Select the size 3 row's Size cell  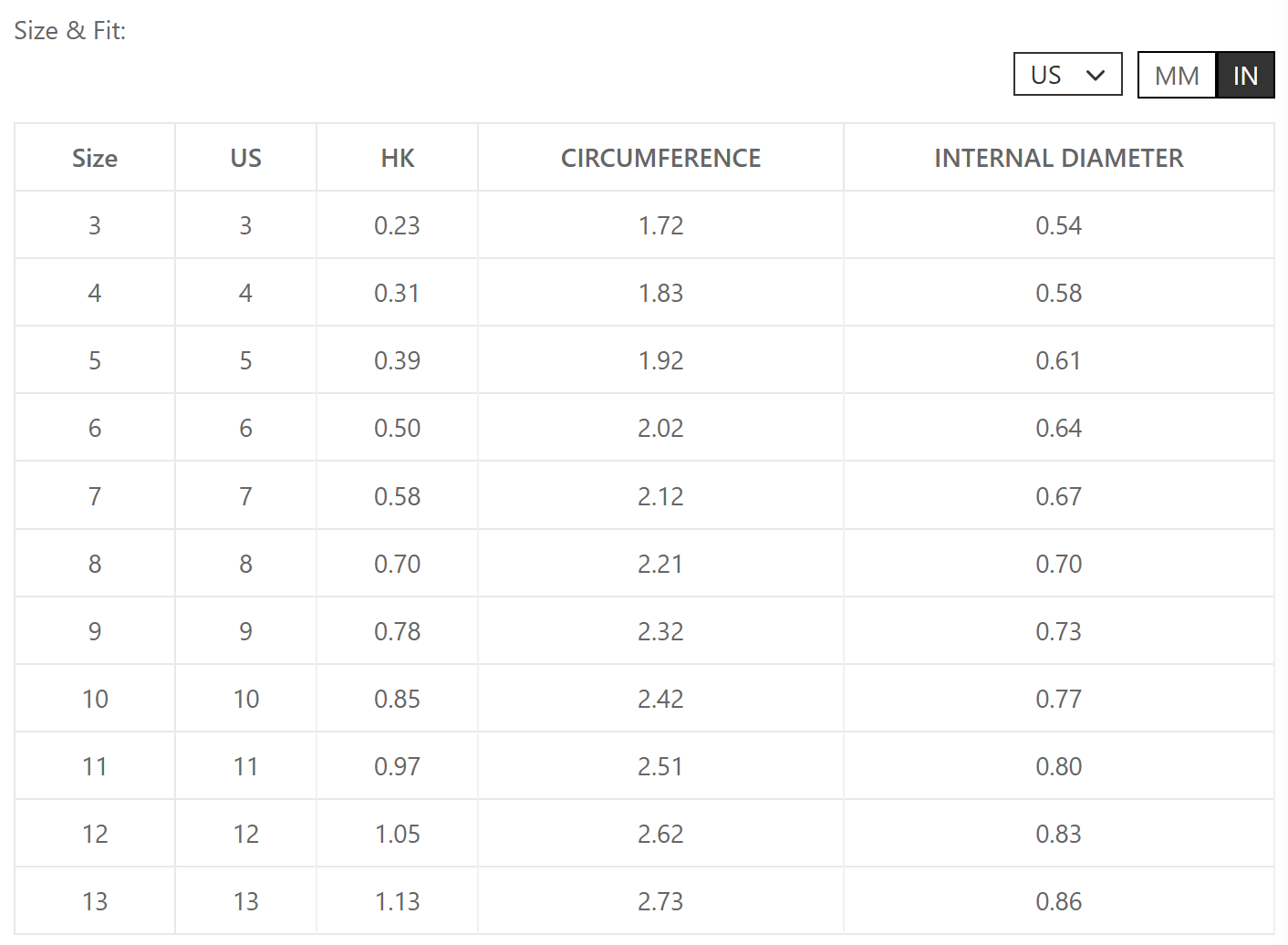point(95,225)
